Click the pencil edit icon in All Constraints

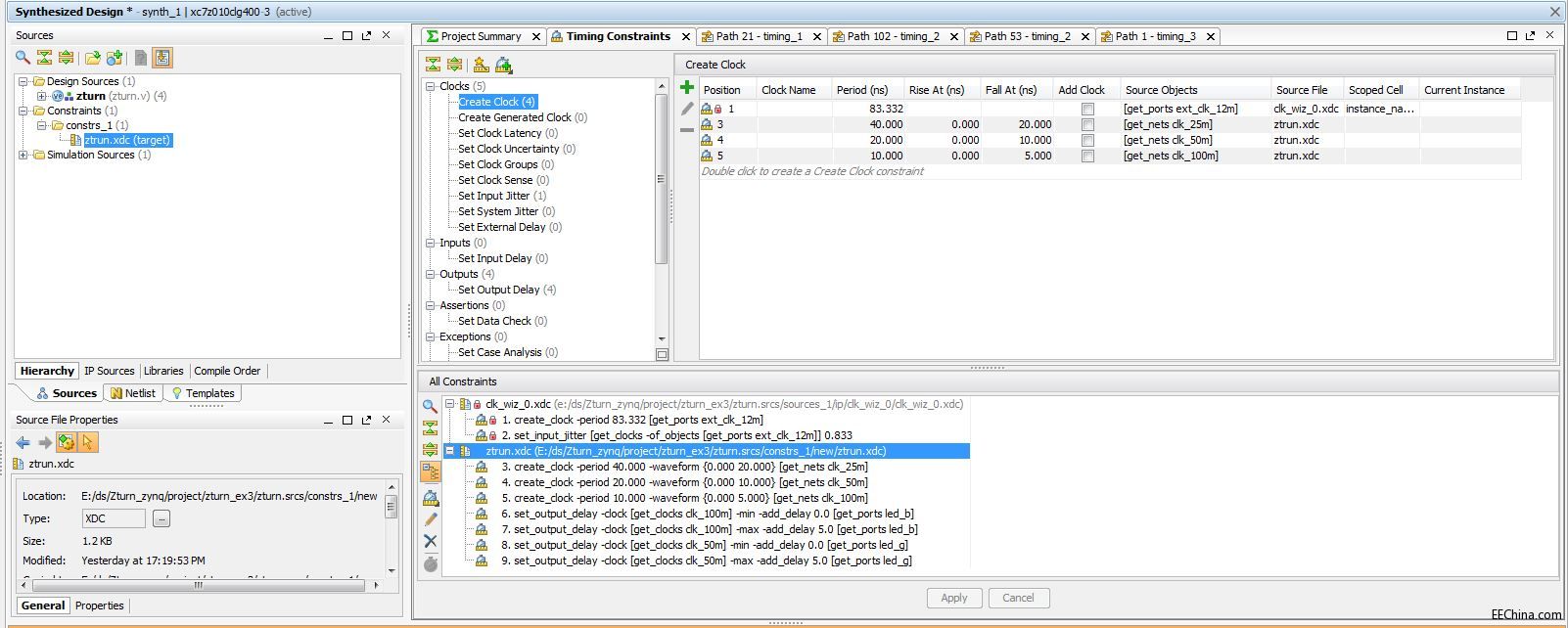(430, 519)
